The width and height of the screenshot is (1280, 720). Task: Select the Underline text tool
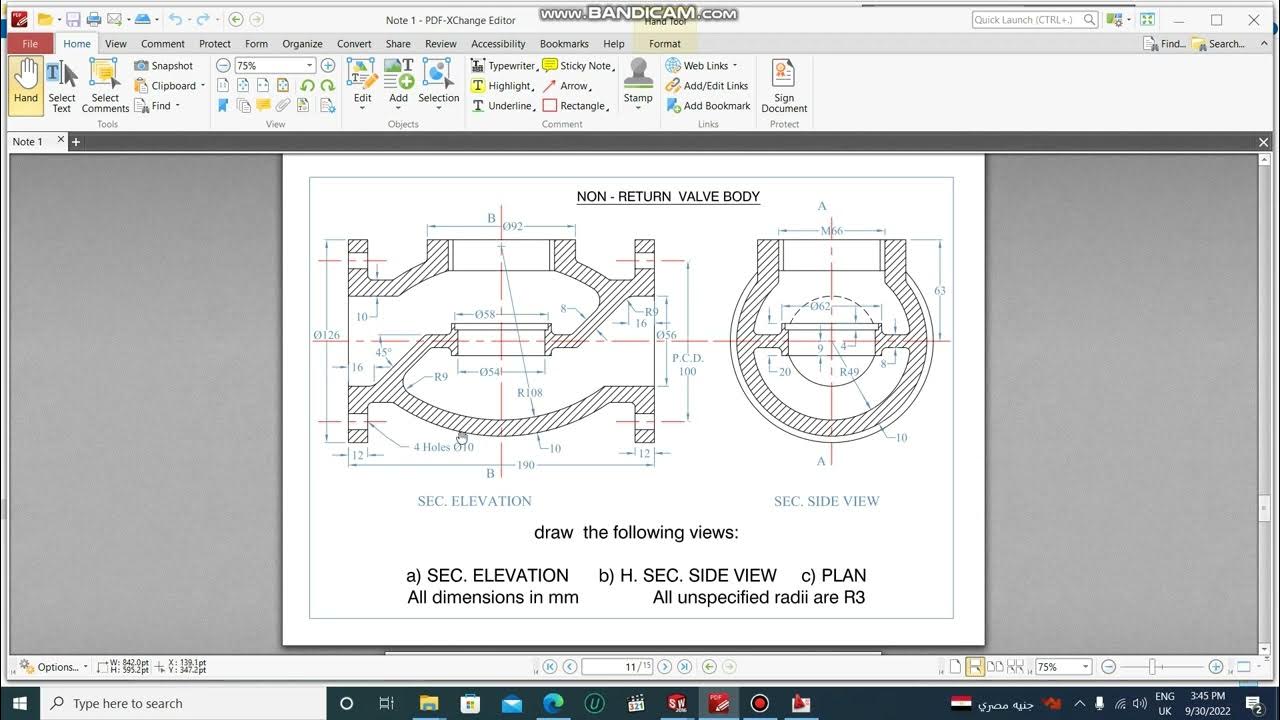pos(502,106)
